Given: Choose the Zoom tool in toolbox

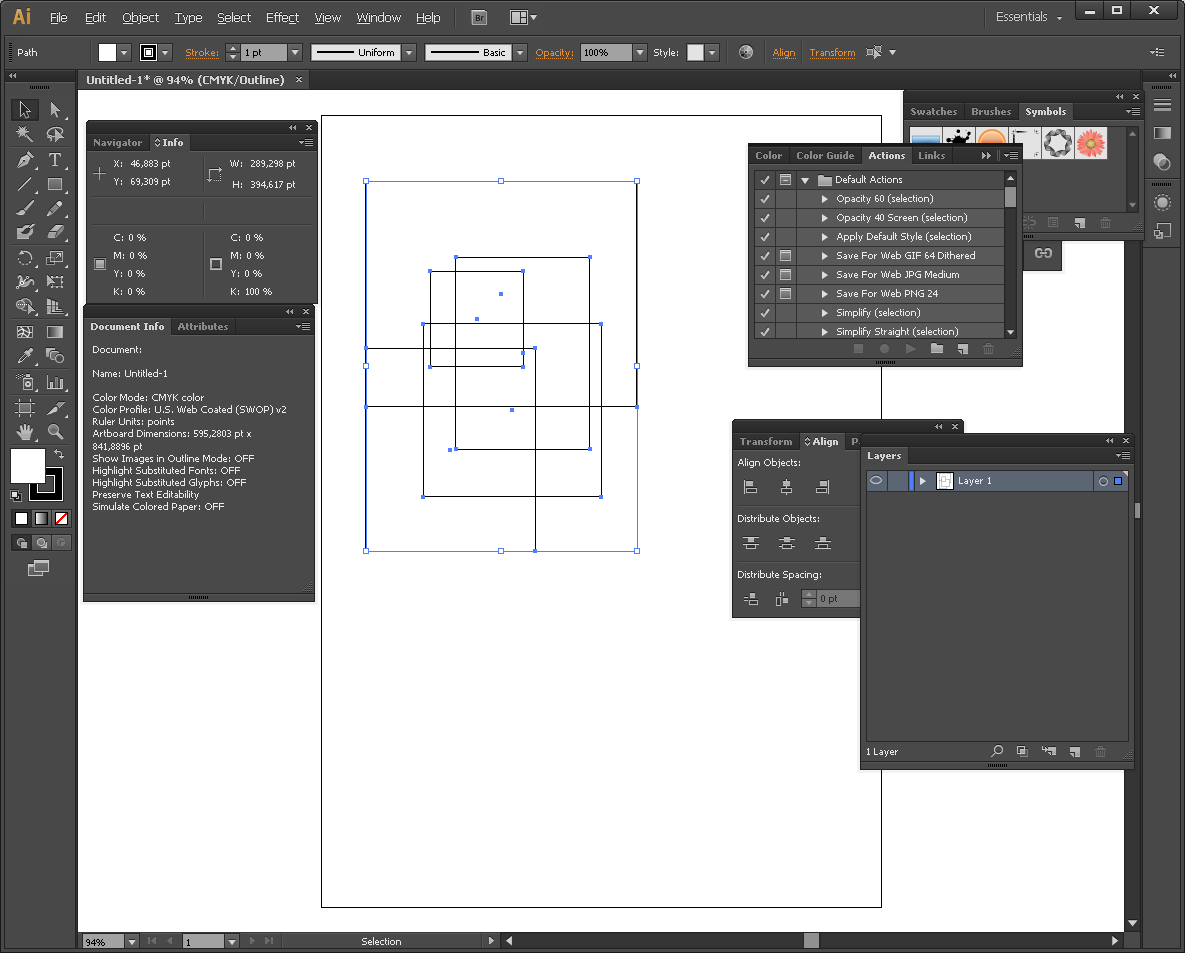Looking at the screenshot, I should click(55, 432).
